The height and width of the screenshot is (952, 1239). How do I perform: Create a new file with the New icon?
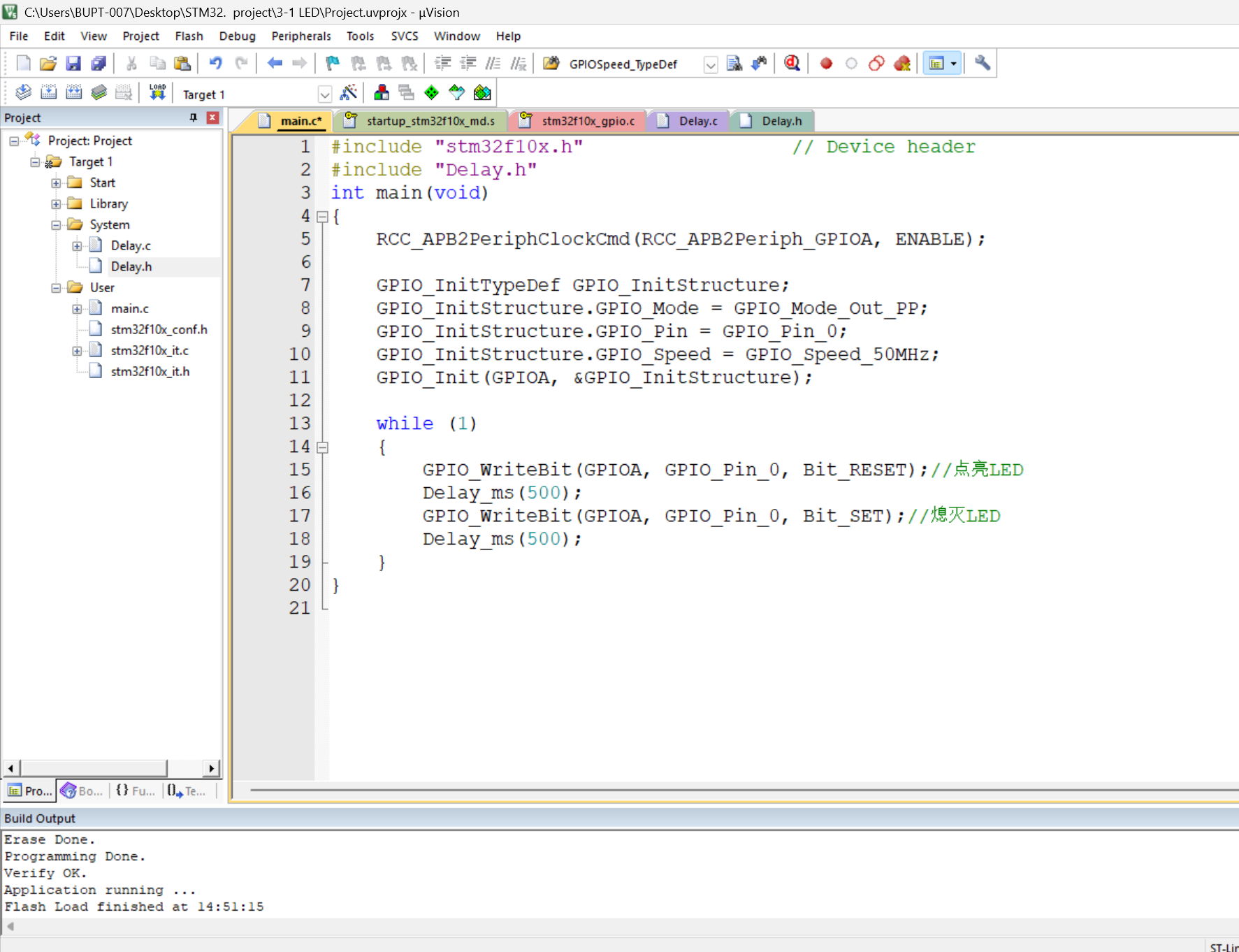point(23,64)
